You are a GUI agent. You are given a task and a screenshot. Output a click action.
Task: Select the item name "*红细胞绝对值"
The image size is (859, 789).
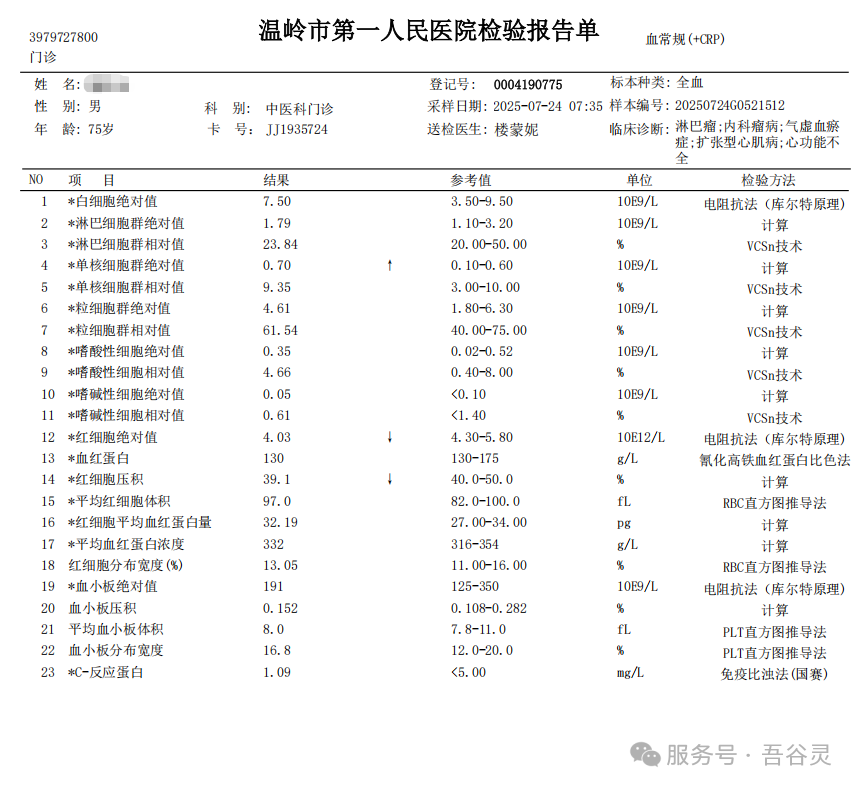[112, 437]
